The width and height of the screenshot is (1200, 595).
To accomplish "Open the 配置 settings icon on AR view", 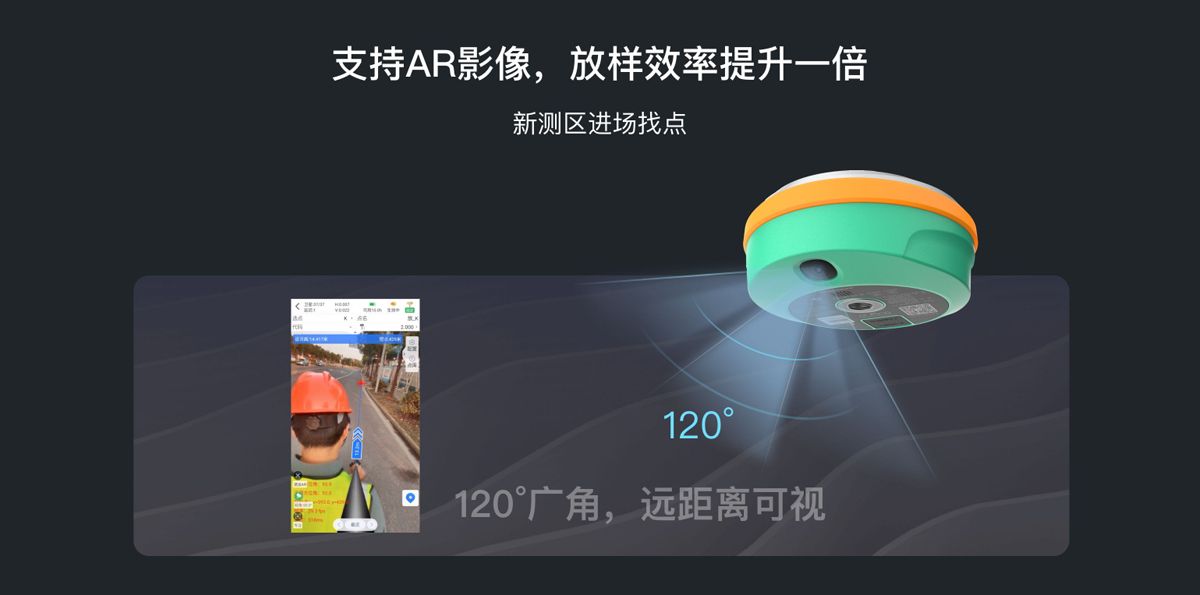I will pos(411,345).
